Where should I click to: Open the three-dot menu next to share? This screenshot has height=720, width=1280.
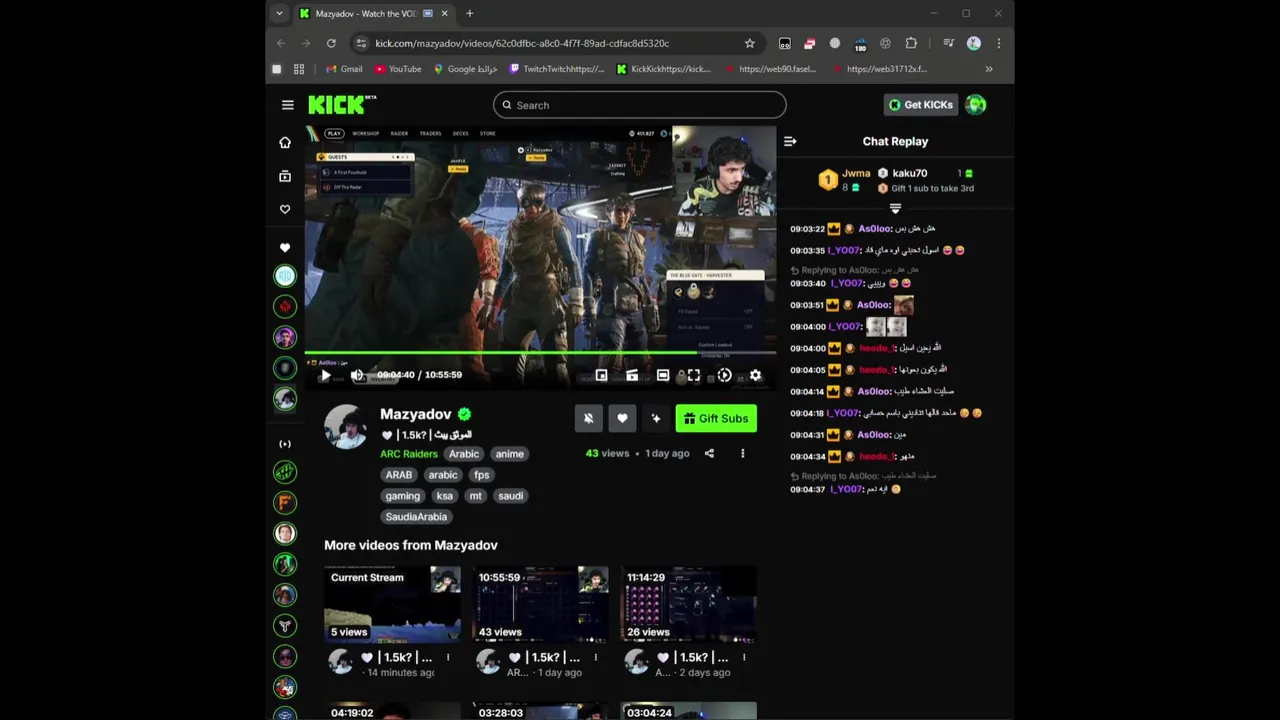[x=742, y=453]
